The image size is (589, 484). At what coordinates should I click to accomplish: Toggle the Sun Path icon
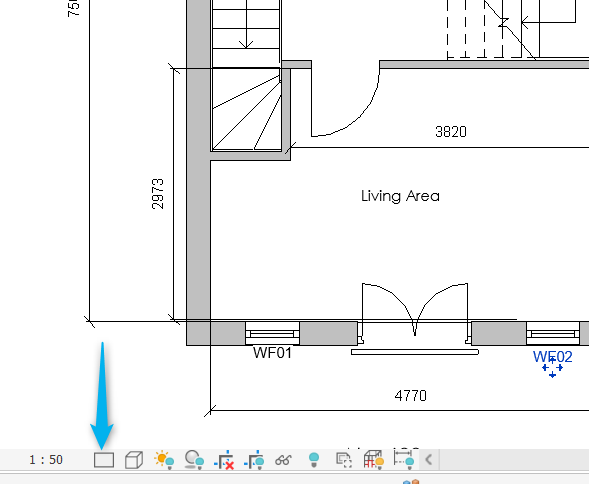[x=164, y=460]
